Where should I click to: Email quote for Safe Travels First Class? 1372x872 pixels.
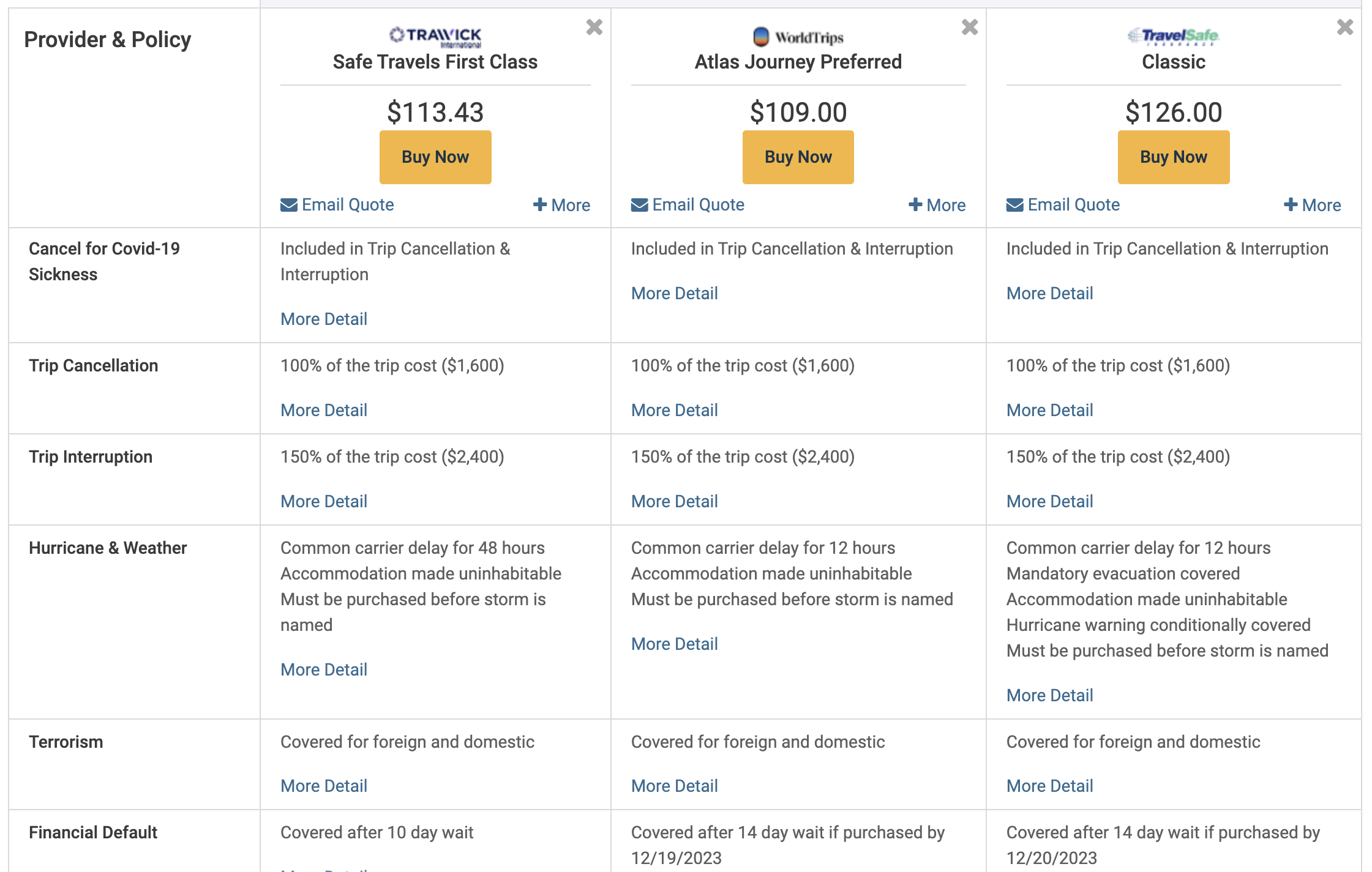coord(337,205)
